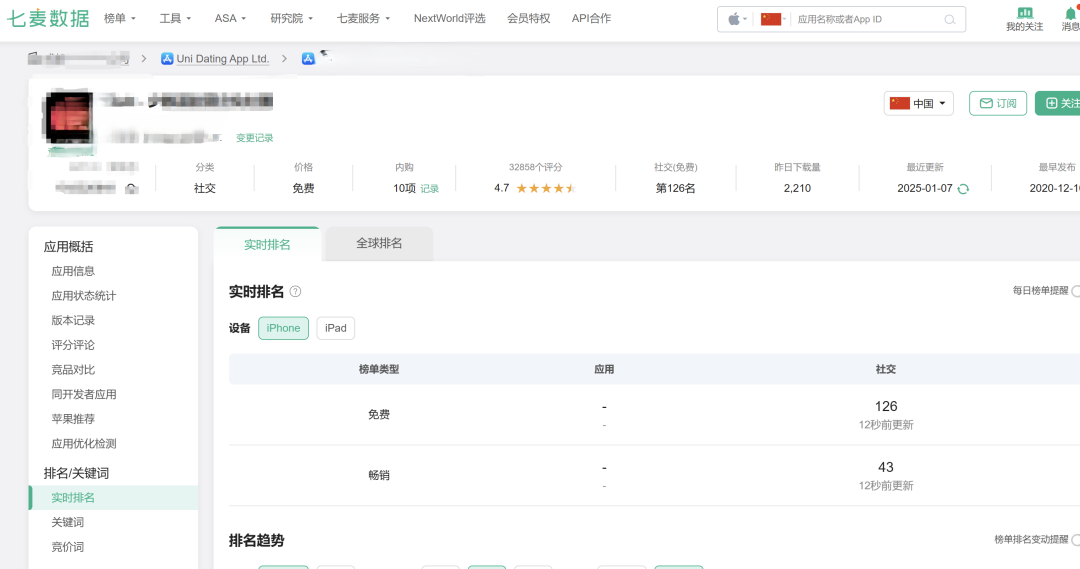Screen dimensions: 1080x569
Task: Open 苹果推荐 in sidebar
Action: tap(73, 419)
